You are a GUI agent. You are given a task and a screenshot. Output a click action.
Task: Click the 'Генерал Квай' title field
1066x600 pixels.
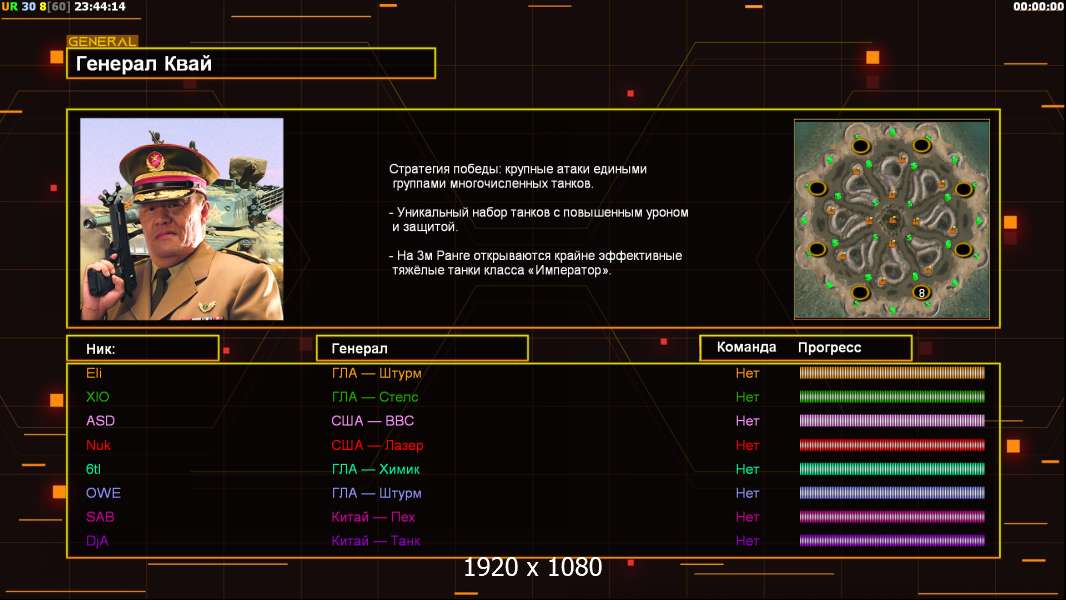250,64
